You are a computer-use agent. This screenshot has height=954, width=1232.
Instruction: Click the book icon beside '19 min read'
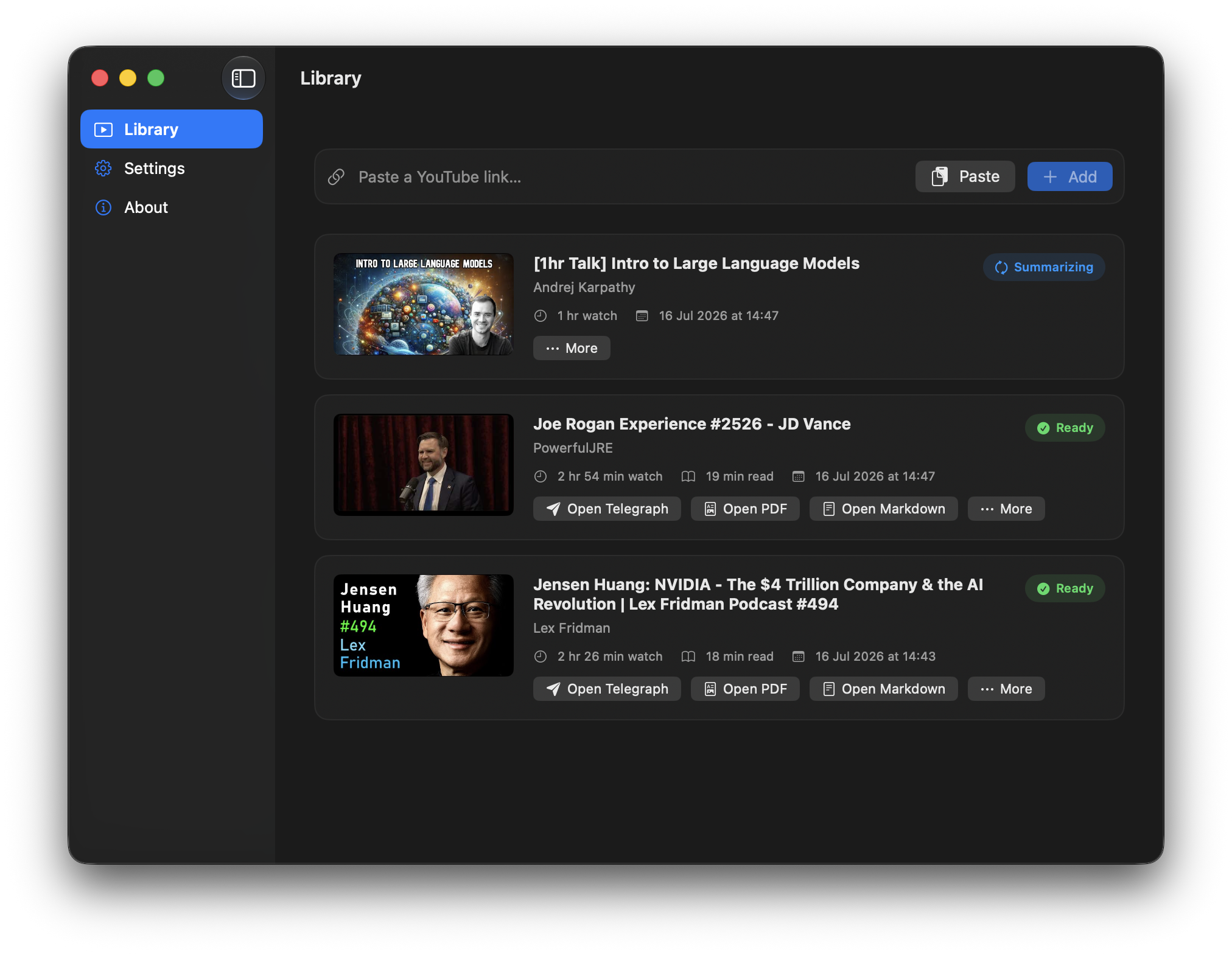pyautogui.click(x=688, y=476)
